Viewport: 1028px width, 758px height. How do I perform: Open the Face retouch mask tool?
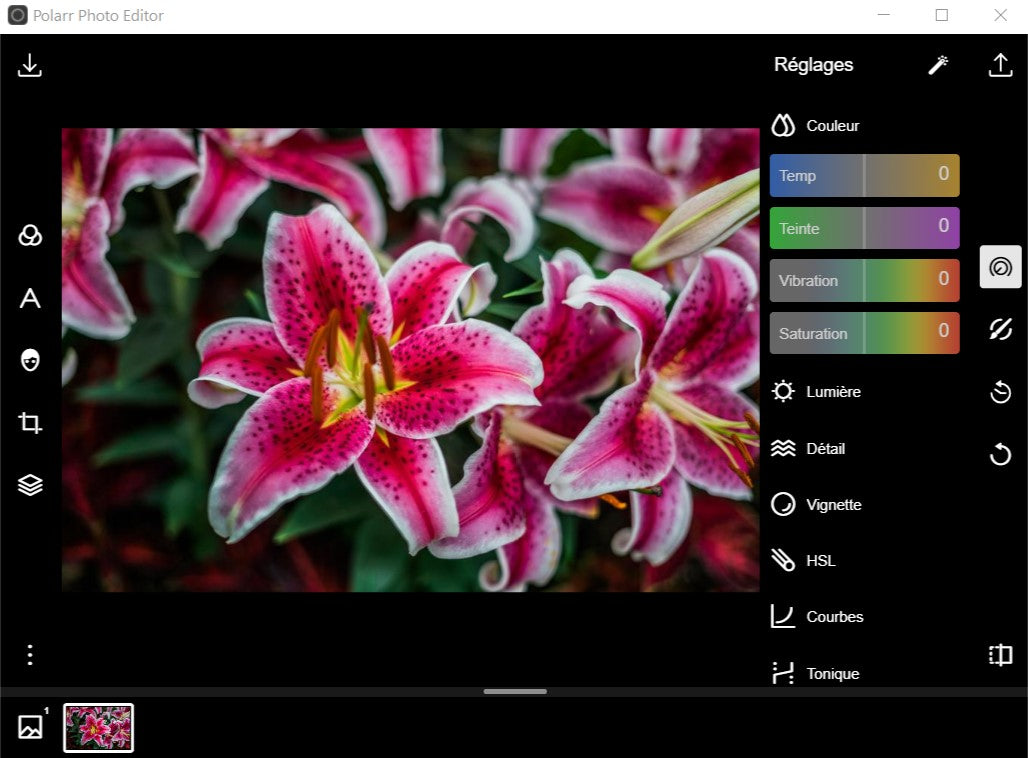pyautogui.click(x=30, y=360)
